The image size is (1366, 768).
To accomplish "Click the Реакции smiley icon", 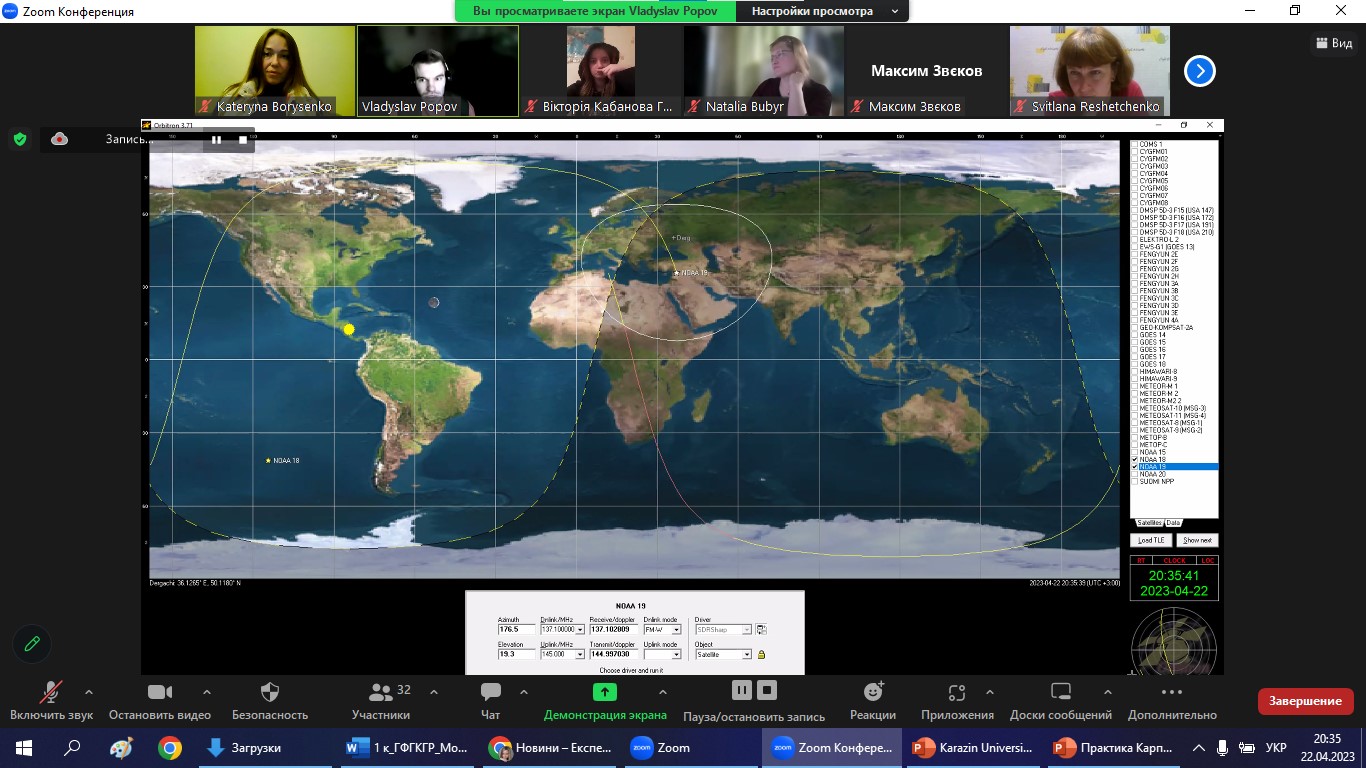I will point(873,692).
